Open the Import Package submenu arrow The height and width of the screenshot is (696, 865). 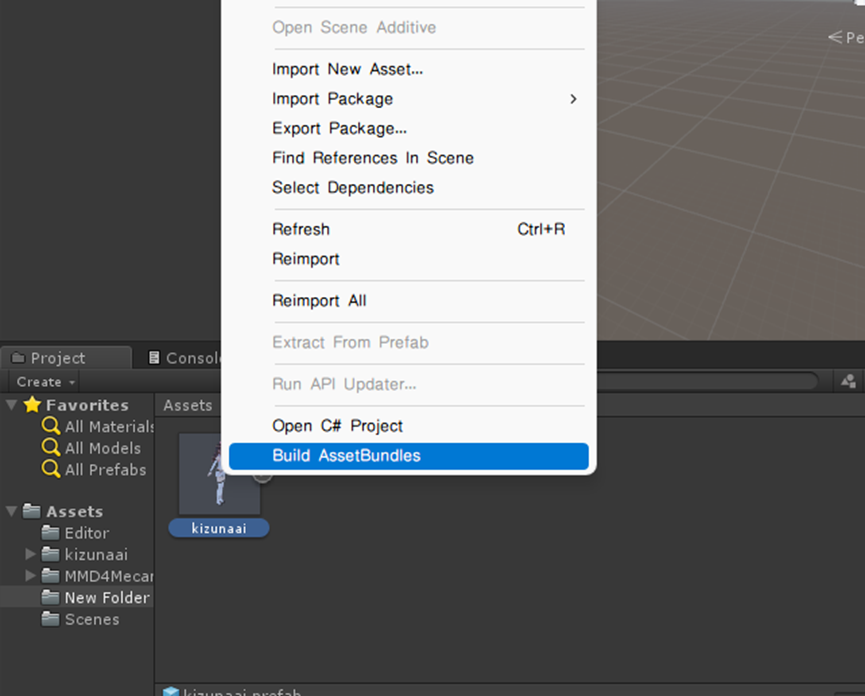[x=573, y=99]
